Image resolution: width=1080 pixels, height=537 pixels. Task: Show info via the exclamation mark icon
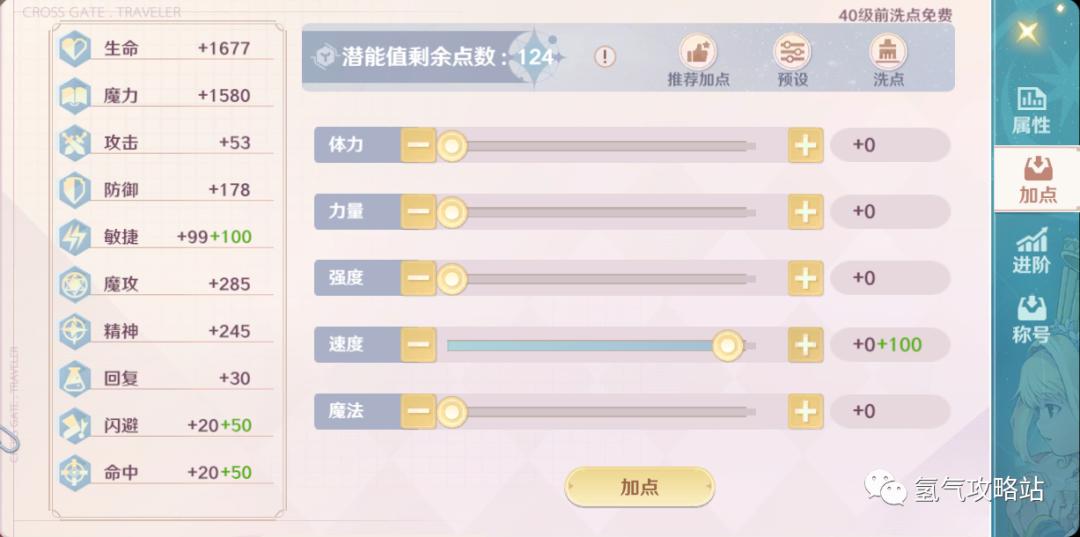click(605, 56)
